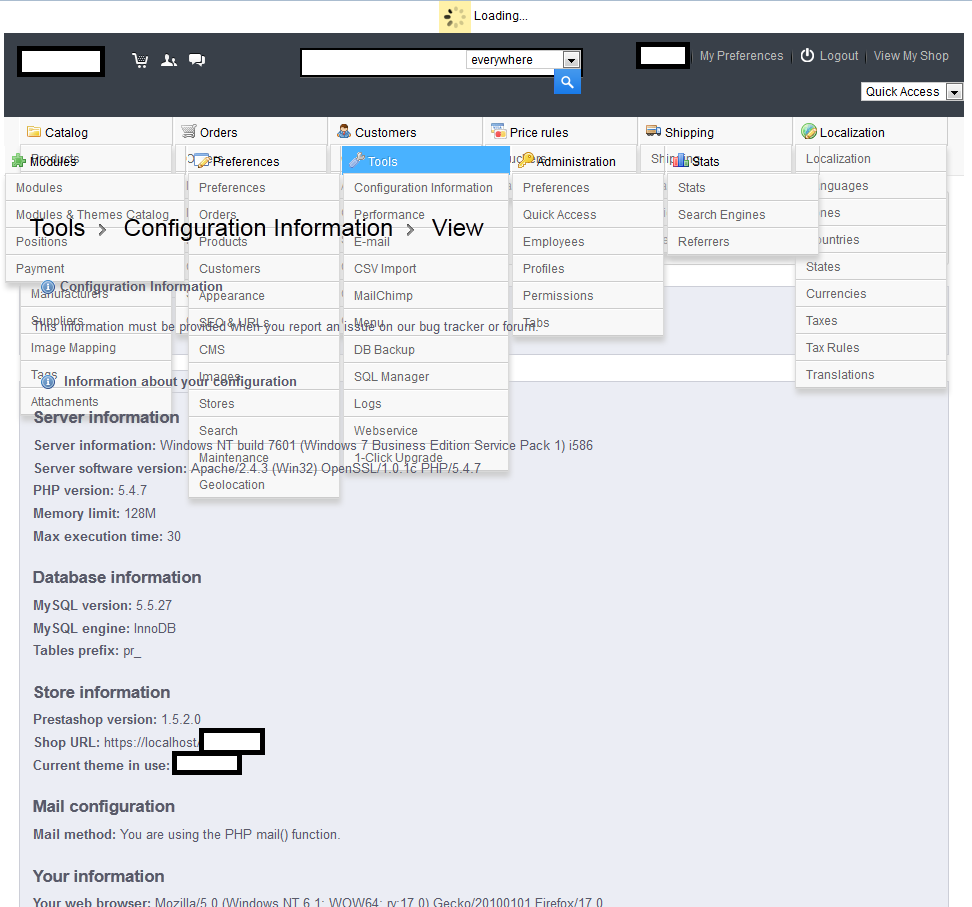
Task: Click the Customers person icon
Action: pyautogui.click(x=343, y=131)
